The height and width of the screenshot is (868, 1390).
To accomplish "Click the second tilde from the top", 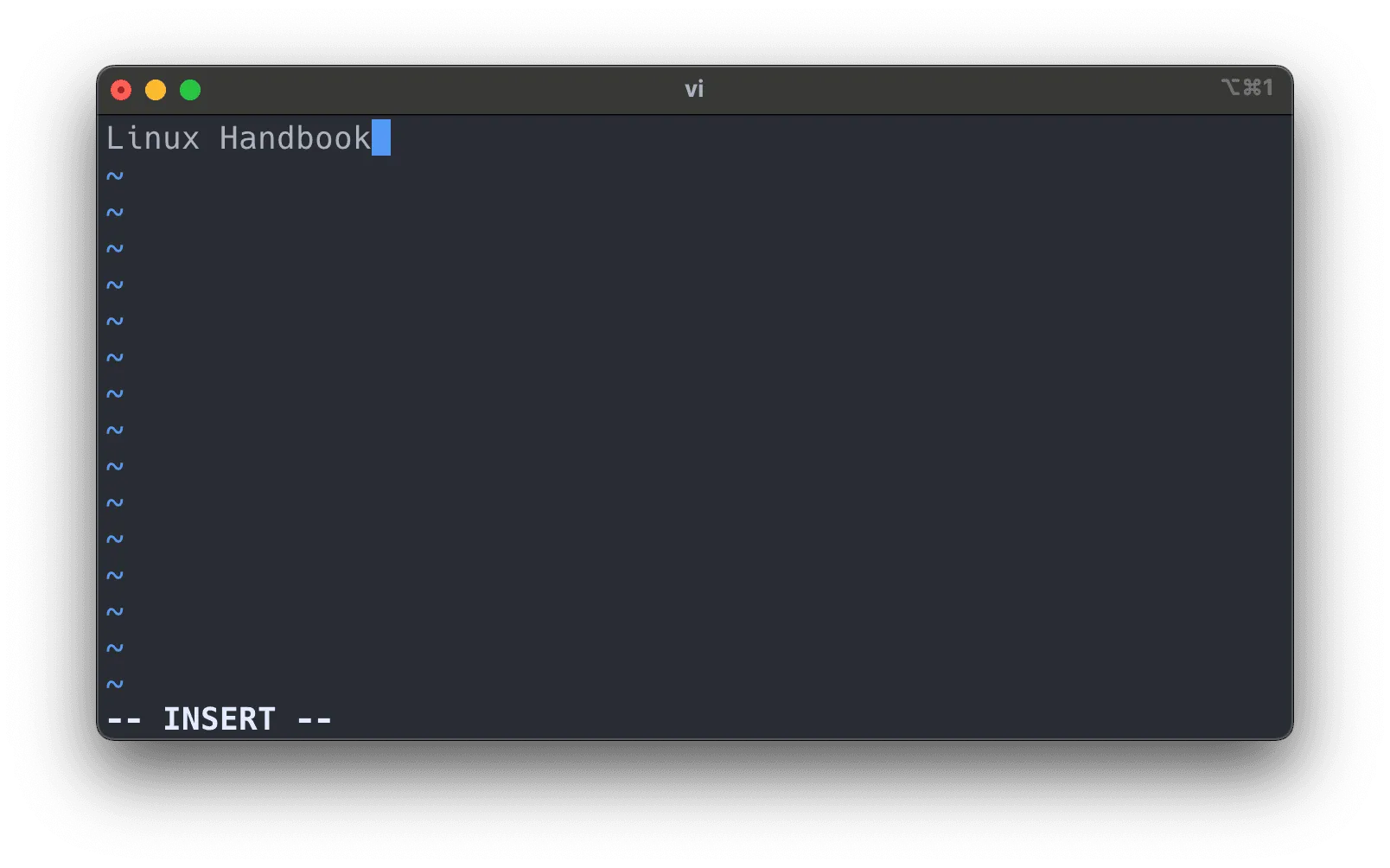I will pos(115,213).
